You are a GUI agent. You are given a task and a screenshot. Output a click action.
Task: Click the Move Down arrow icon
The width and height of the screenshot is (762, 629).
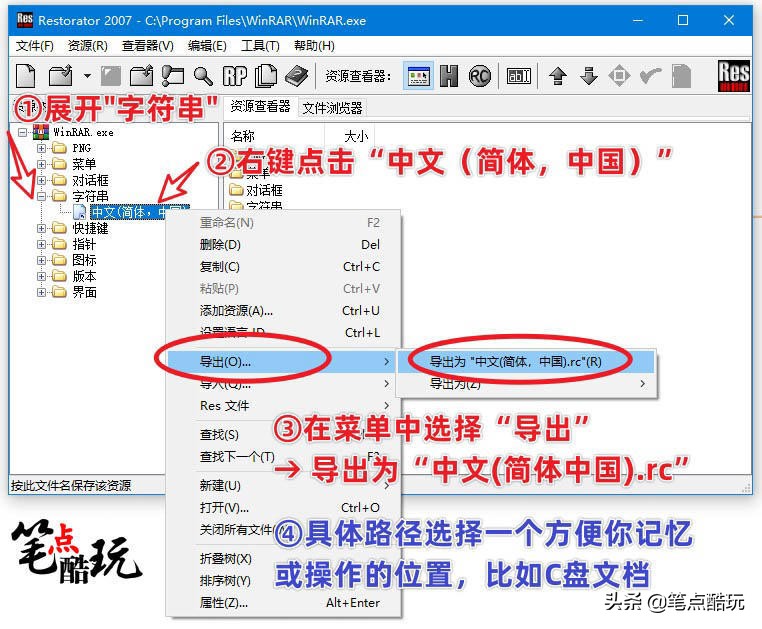pyautogui.click(x=589, y=76)
